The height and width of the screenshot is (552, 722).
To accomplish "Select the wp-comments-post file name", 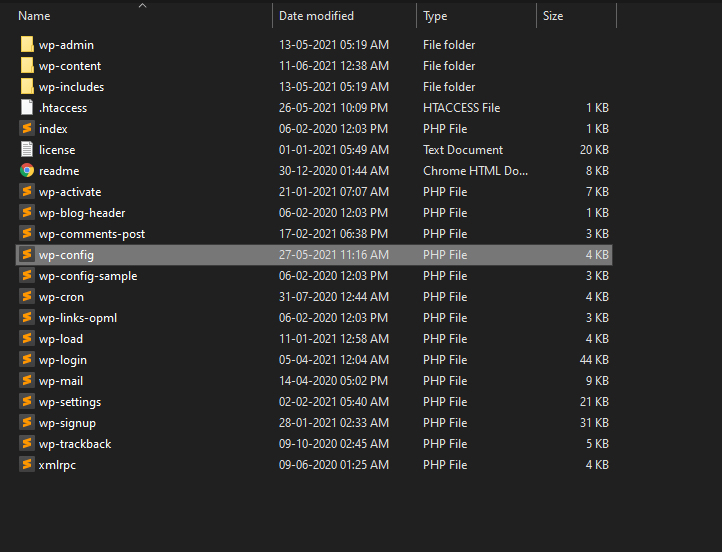I will click(x=92, y=234).
